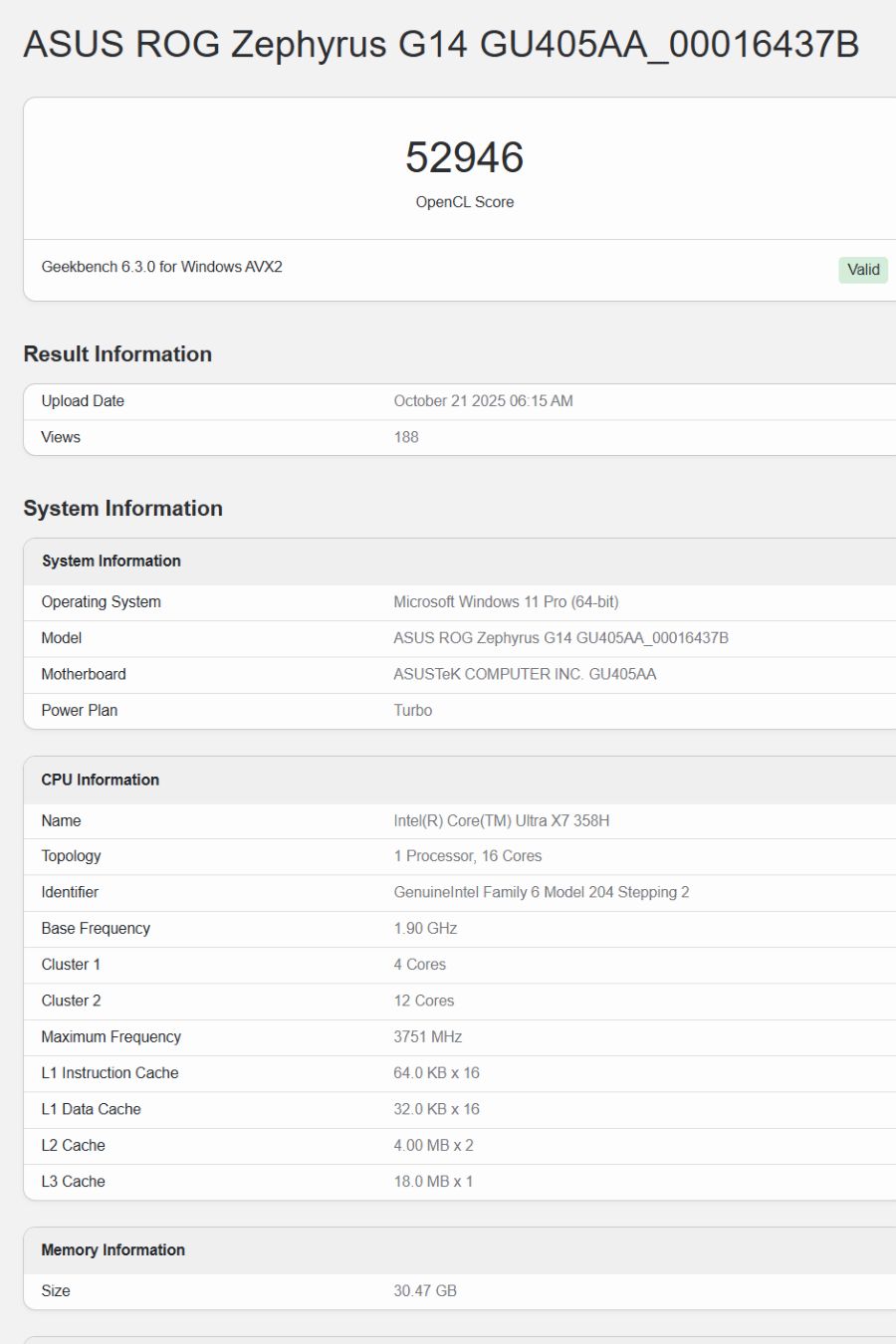Image resolution: width=896 pixels, height=1344 pixels.
Task: Click the Valid status badge
Action: [862, 270]
